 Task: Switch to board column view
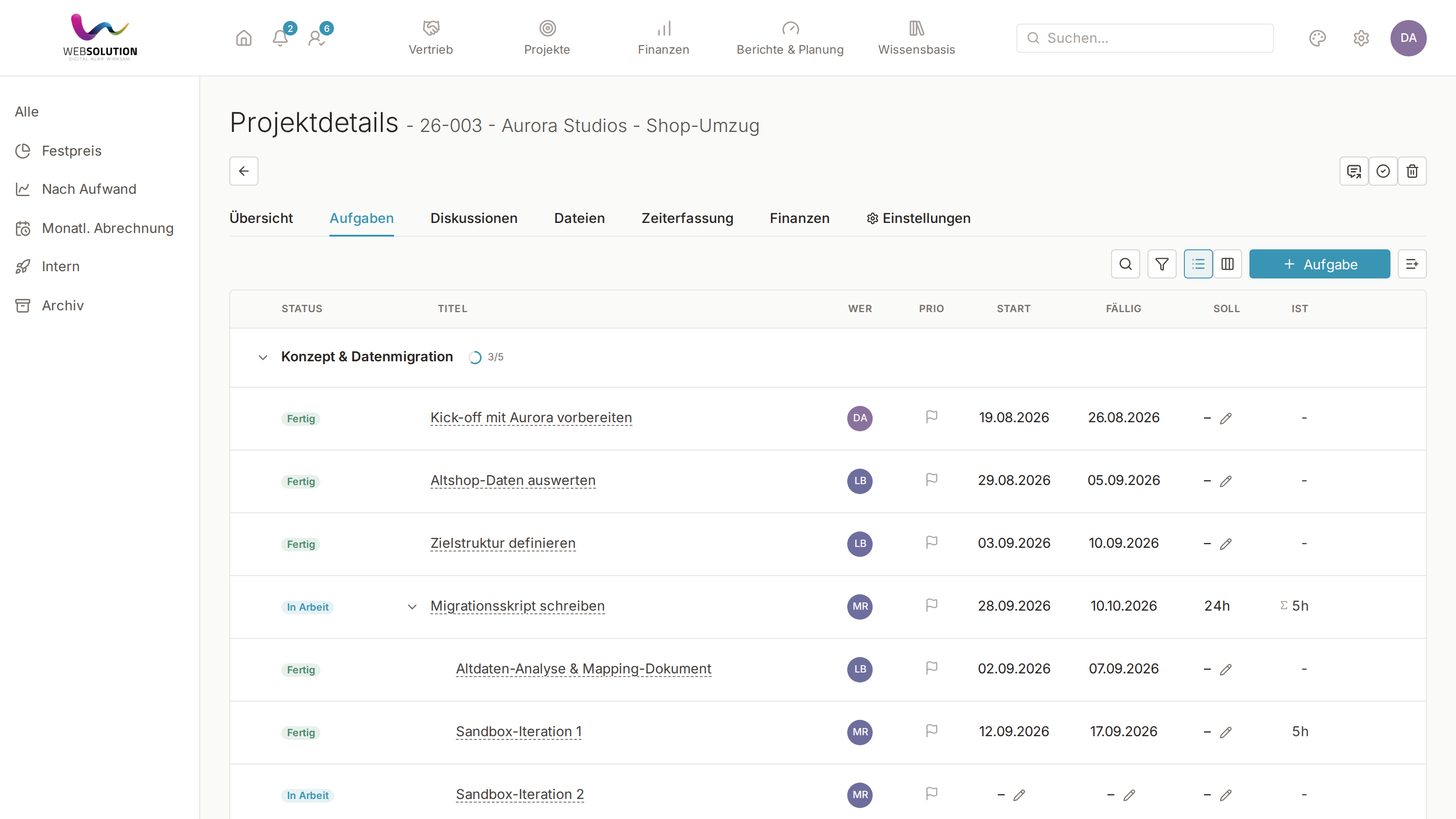click(1228, 264)
